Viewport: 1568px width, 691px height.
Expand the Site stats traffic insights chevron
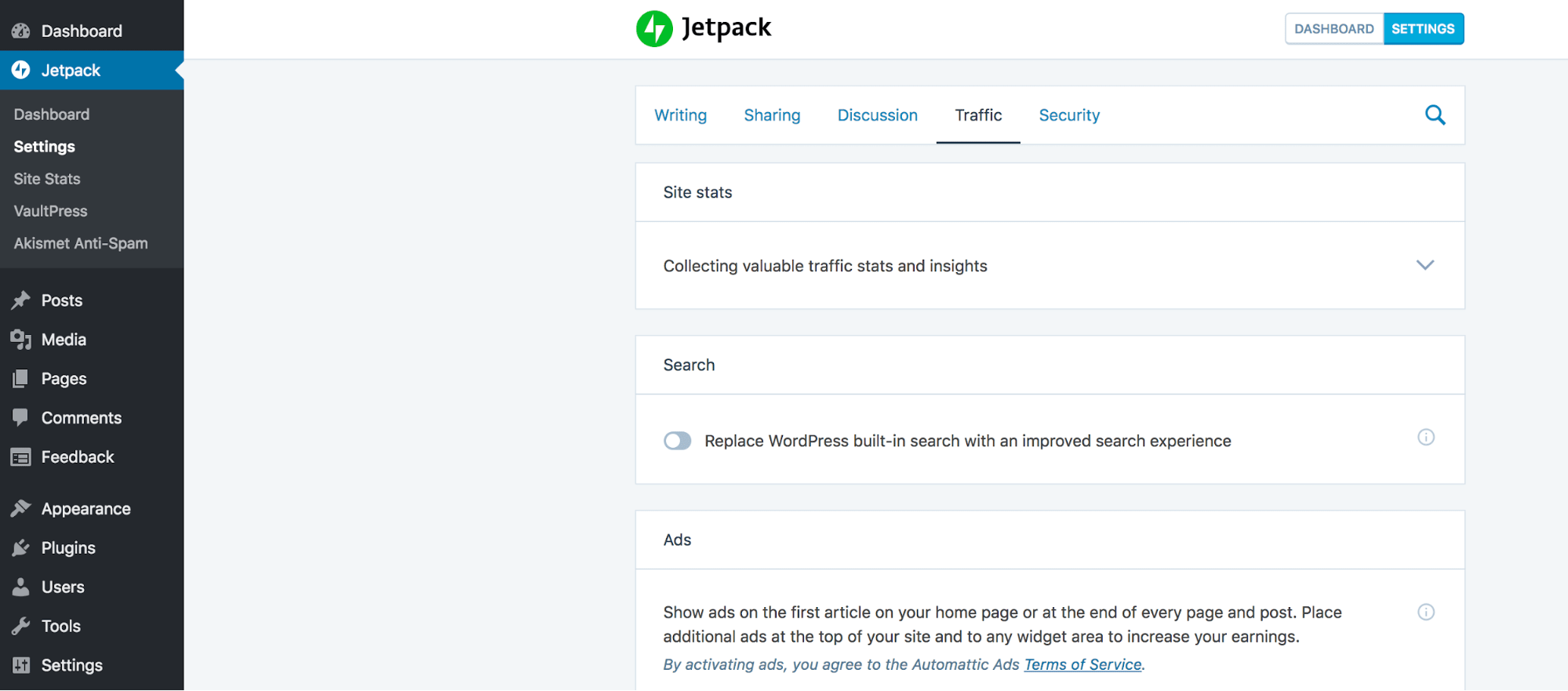1425,265
